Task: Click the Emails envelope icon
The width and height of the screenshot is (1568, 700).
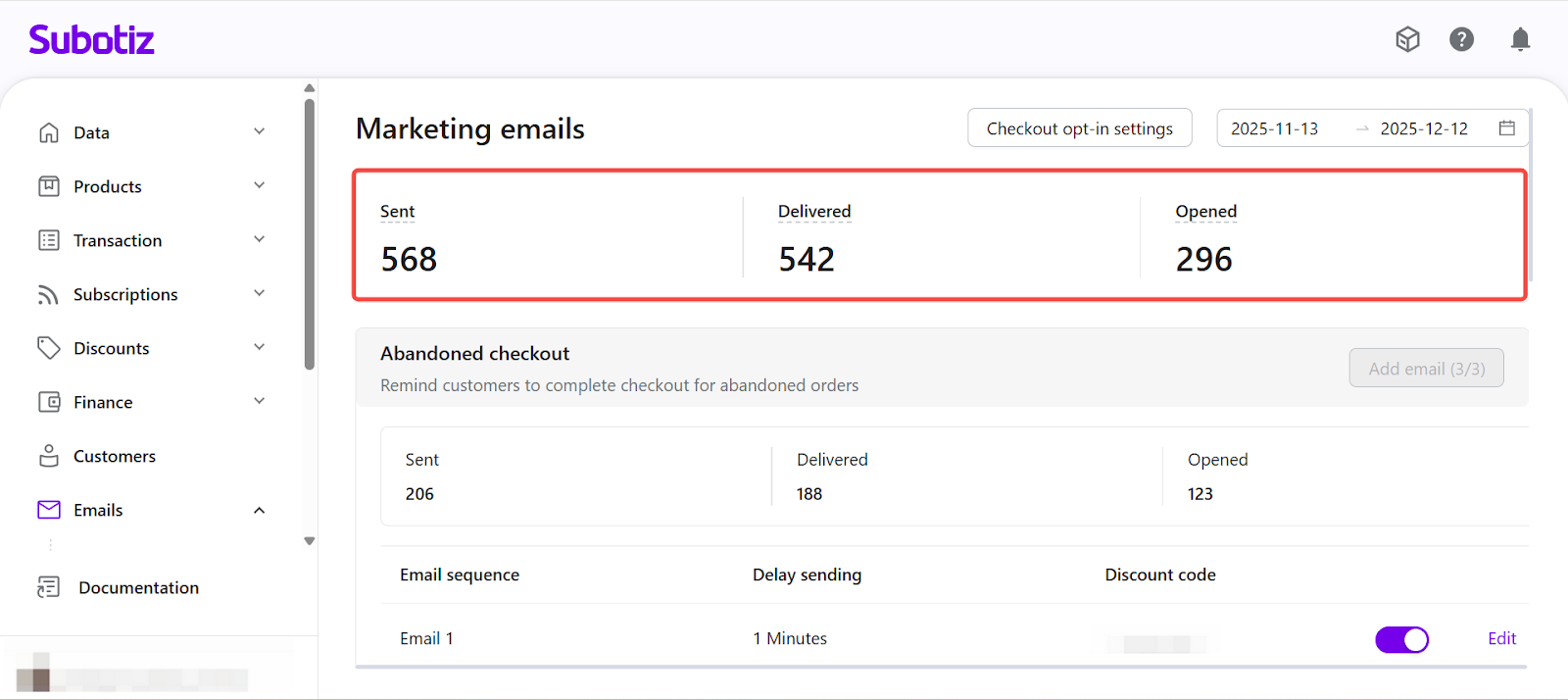Action: [x=49, y=510]
